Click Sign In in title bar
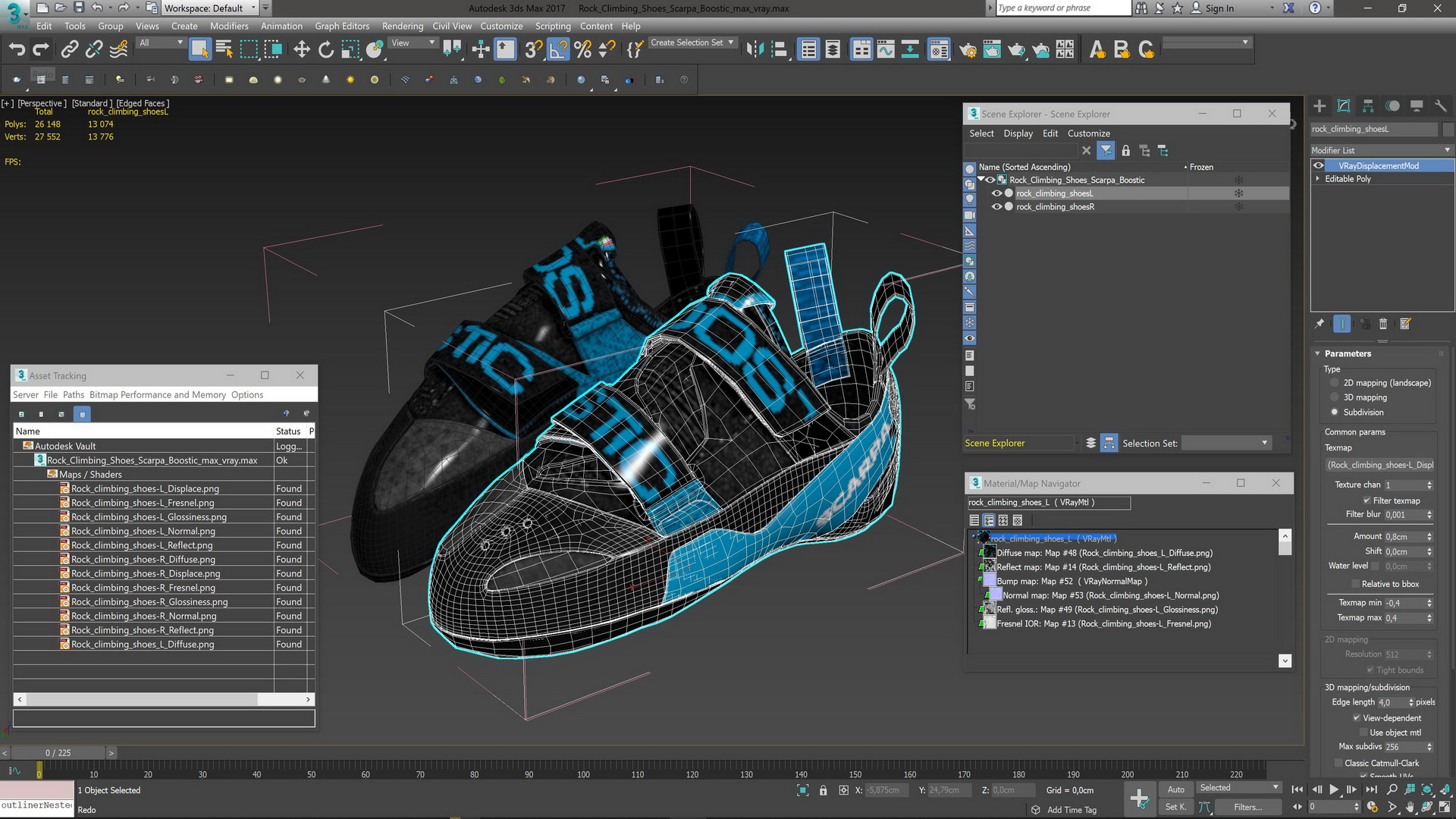1456x819 pixels. click(1219, 8)
